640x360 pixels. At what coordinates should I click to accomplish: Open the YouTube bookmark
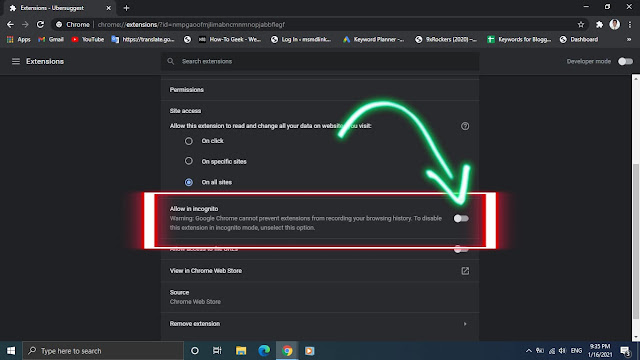(87, 39)
